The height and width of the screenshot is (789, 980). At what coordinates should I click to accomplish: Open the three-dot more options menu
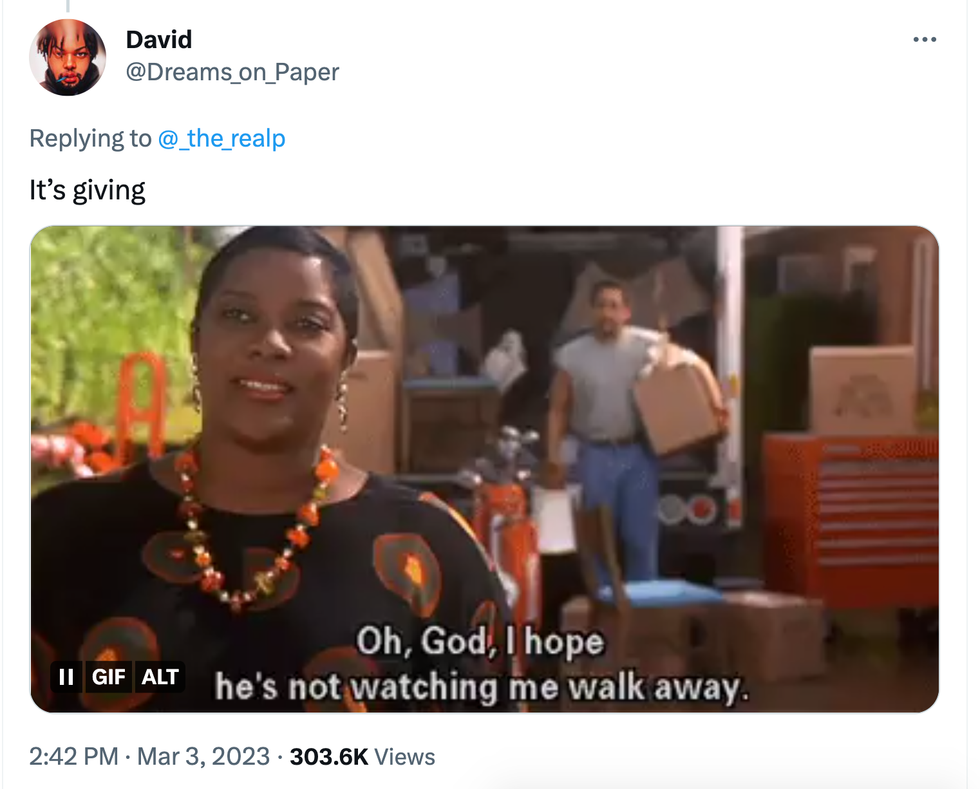[x=924, y=39]
